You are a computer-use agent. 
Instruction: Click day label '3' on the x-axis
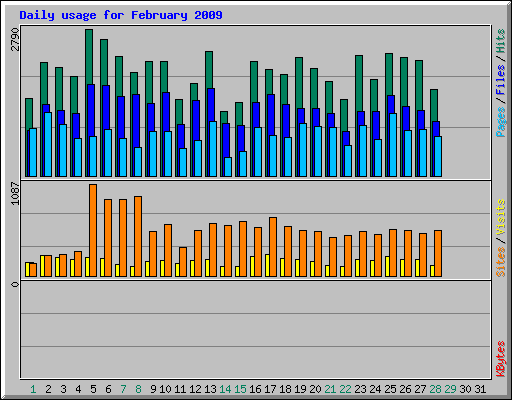point(63,389)
